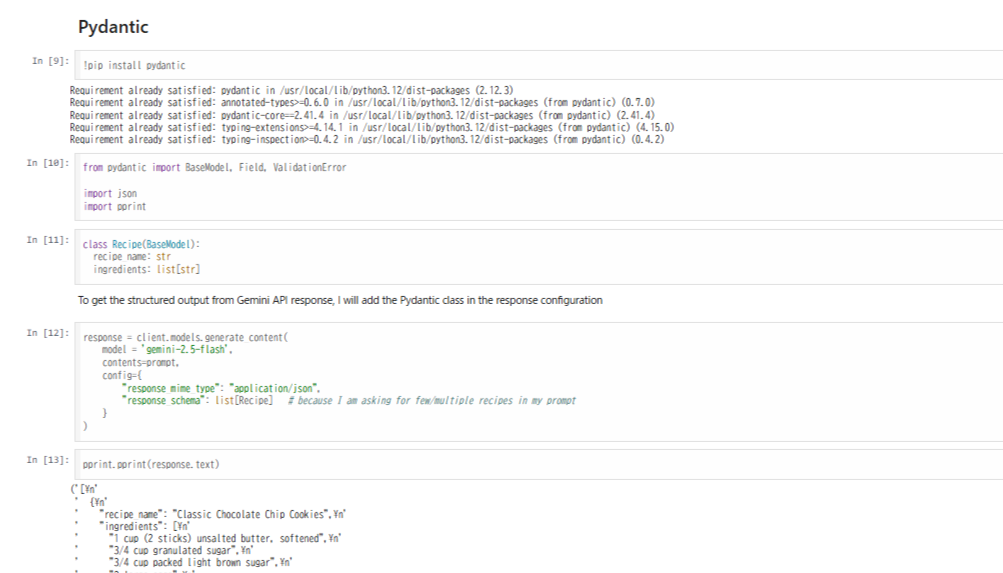
Task: Click the 'contents=prompt' line
Action: click(x=141, y=363)
